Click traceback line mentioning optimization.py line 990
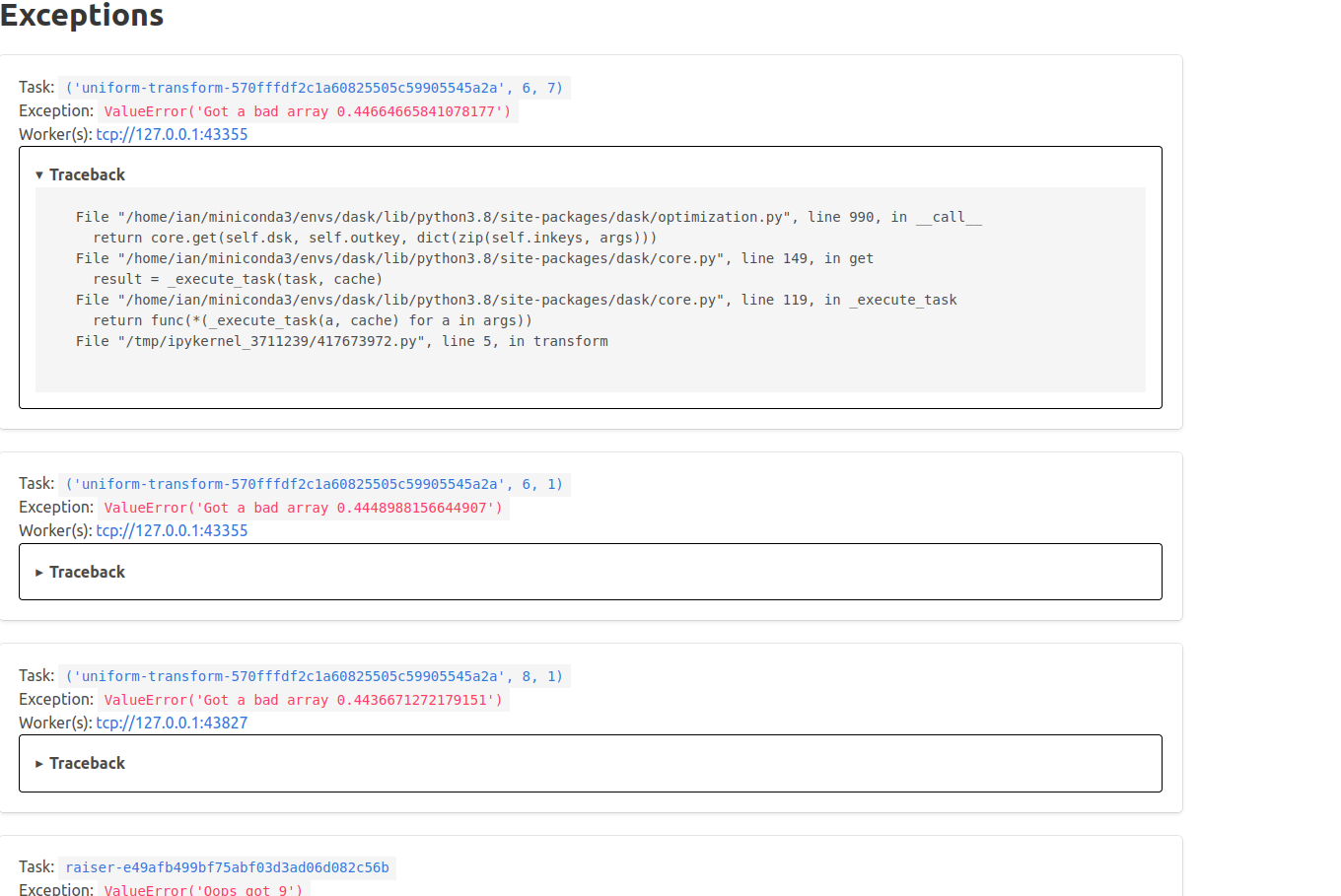 pos(529,217)
